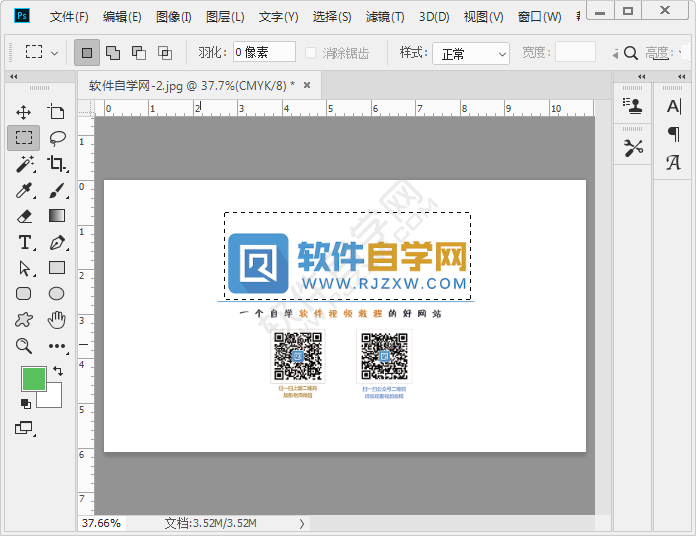Click the ruler origin corner box
The width and height of the screenshot is (696, 536).
(x=86, y=108)
